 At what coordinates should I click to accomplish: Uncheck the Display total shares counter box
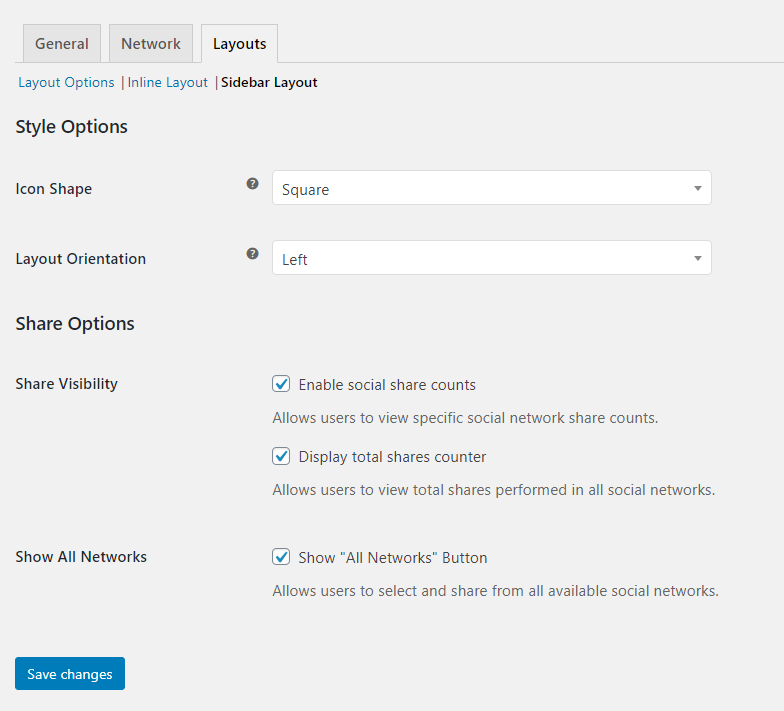click(281, 456)
